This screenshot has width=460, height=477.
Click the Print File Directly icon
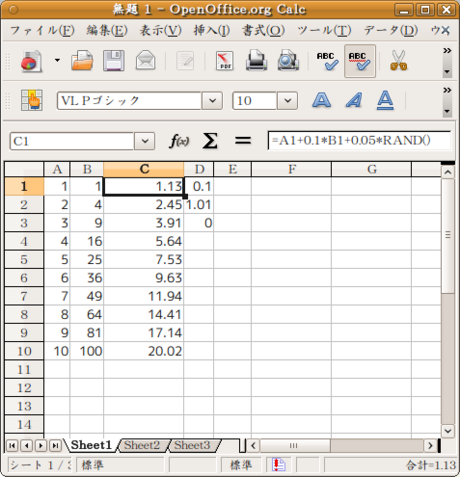point(256,61)
